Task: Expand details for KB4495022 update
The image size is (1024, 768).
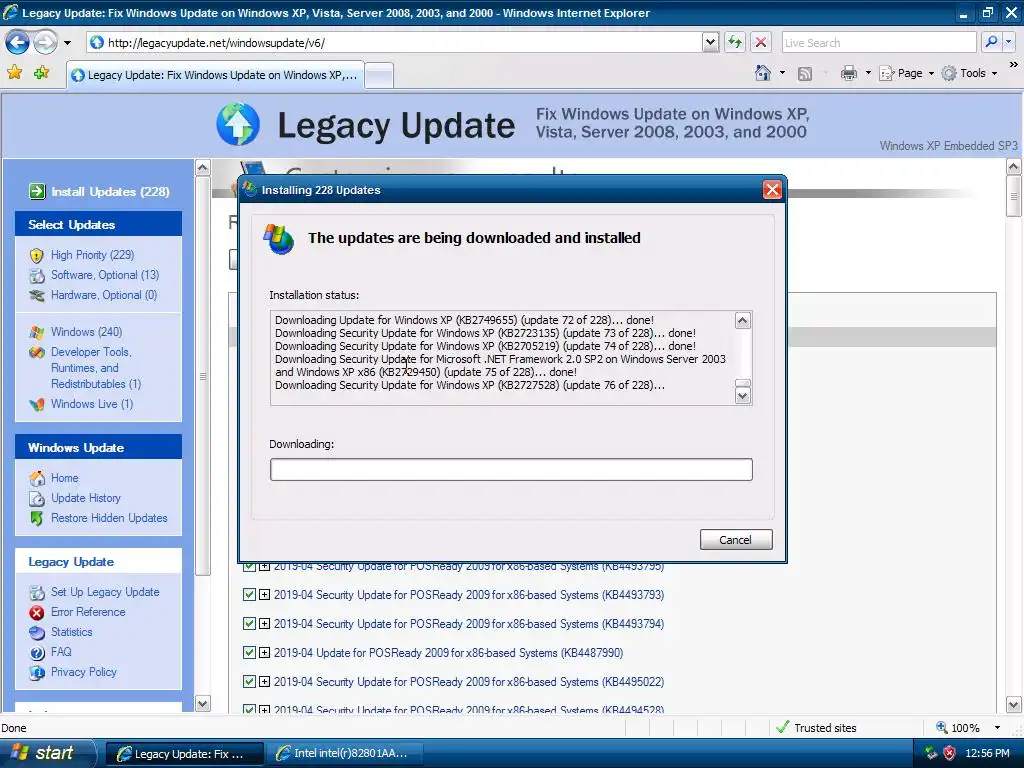Action: (x=264, y=682)
